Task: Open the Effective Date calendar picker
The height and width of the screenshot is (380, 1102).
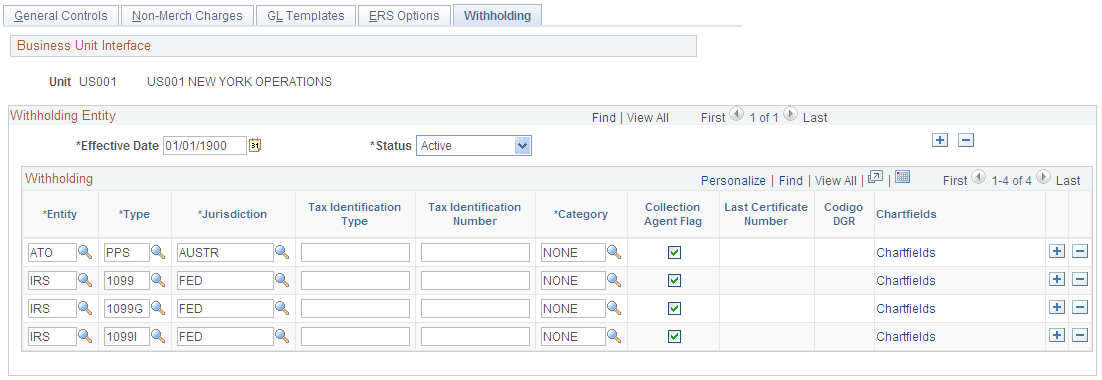Action: (255, 145)
